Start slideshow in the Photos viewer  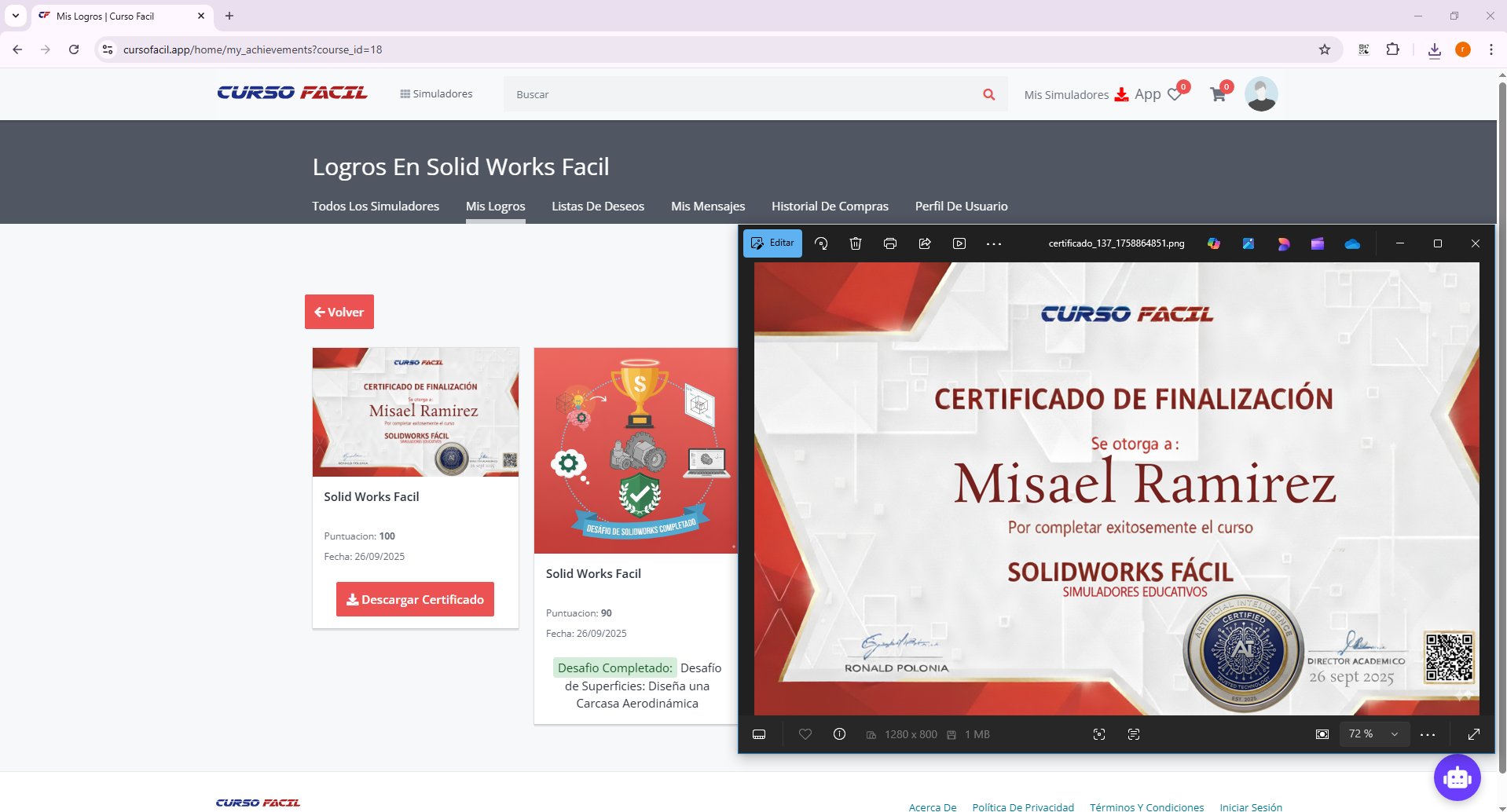click(959, 243)
